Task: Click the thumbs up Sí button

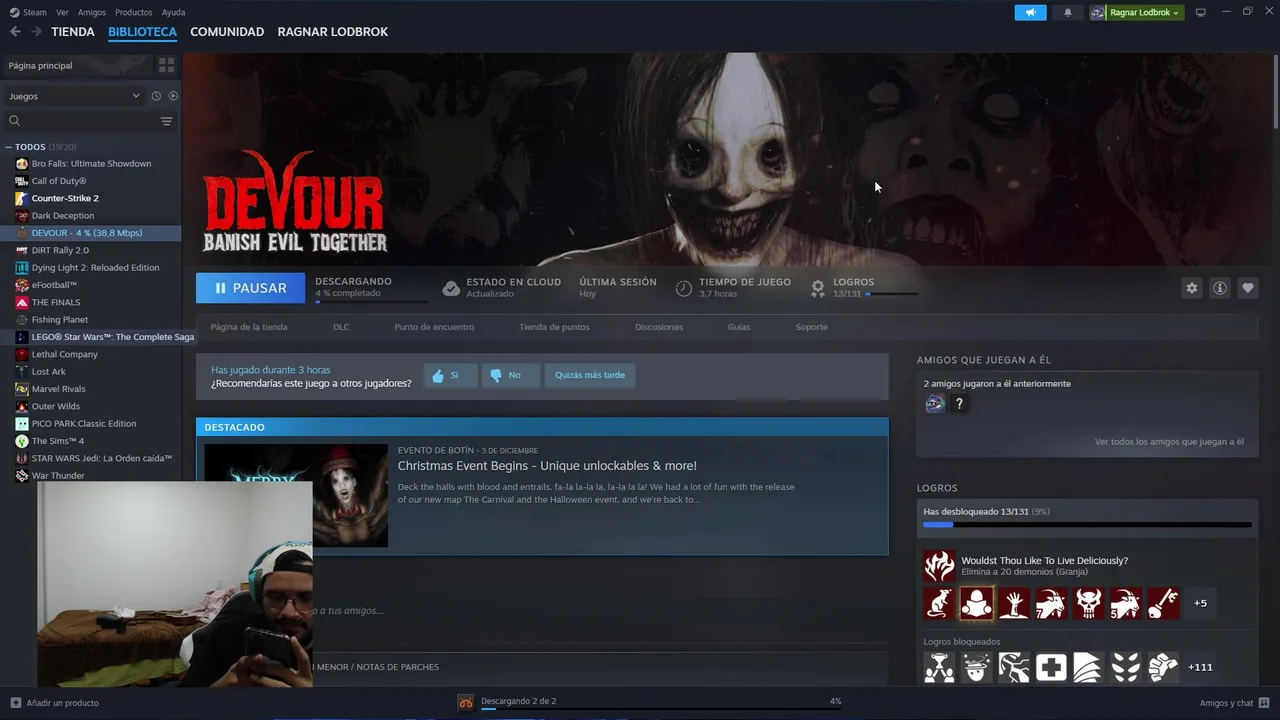Action: (x=449, y=375)
